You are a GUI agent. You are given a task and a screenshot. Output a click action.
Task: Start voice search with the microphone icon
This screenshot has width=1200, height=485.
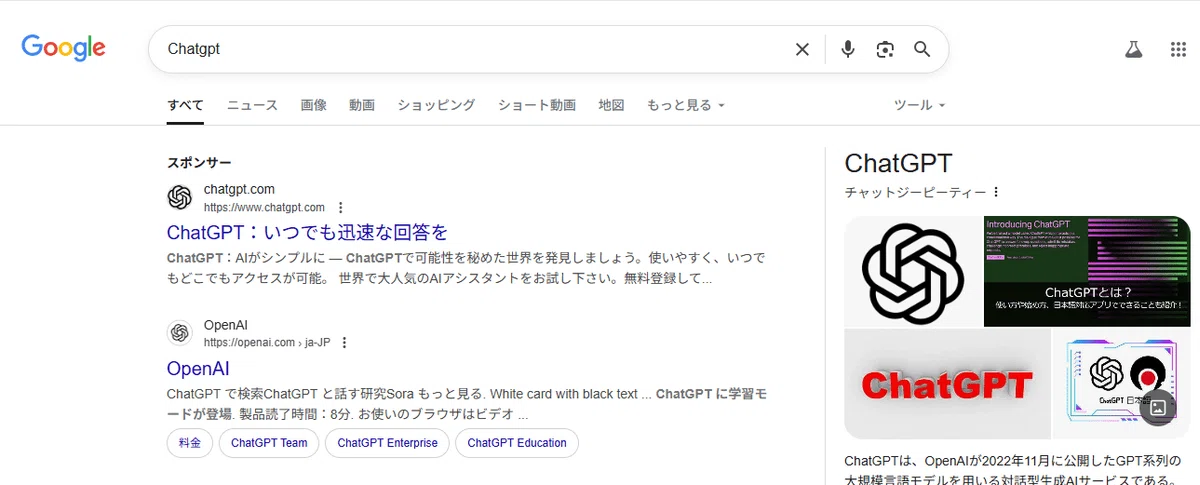pos(848,49)
